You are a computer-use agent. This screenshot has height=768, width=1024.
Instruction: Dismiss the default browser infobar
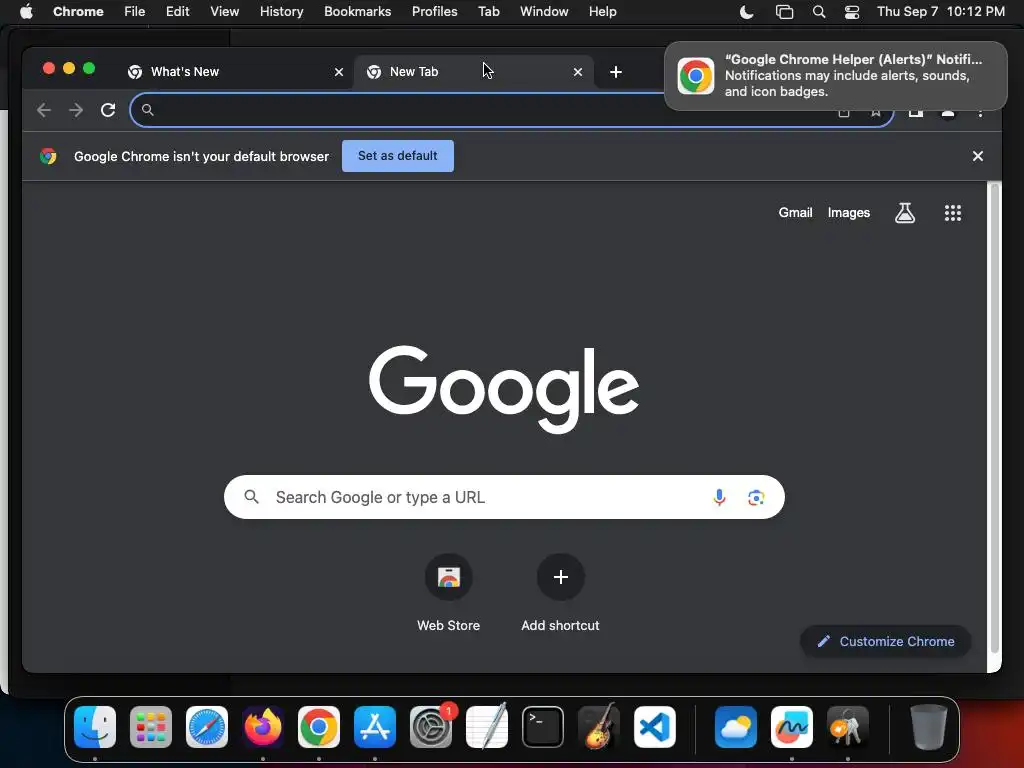point(978,156)
